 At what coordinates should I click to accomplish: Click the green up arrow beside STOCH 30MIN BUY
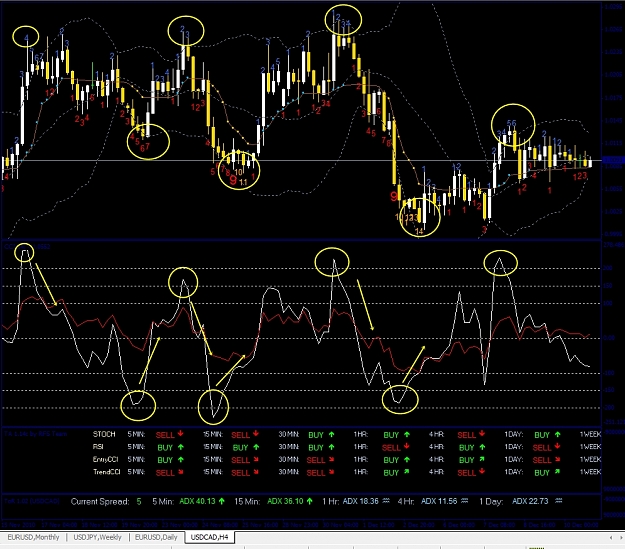(331, 435)
